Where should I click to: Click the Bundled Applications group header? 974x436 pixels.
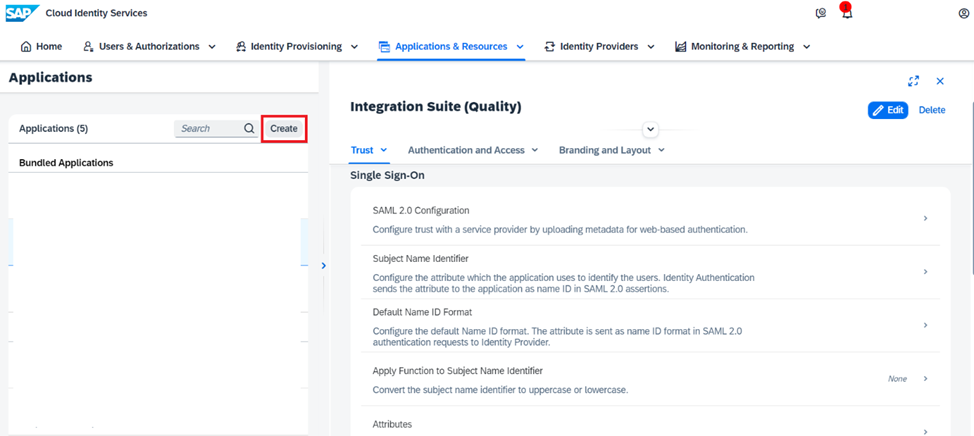tap(66, 163)
